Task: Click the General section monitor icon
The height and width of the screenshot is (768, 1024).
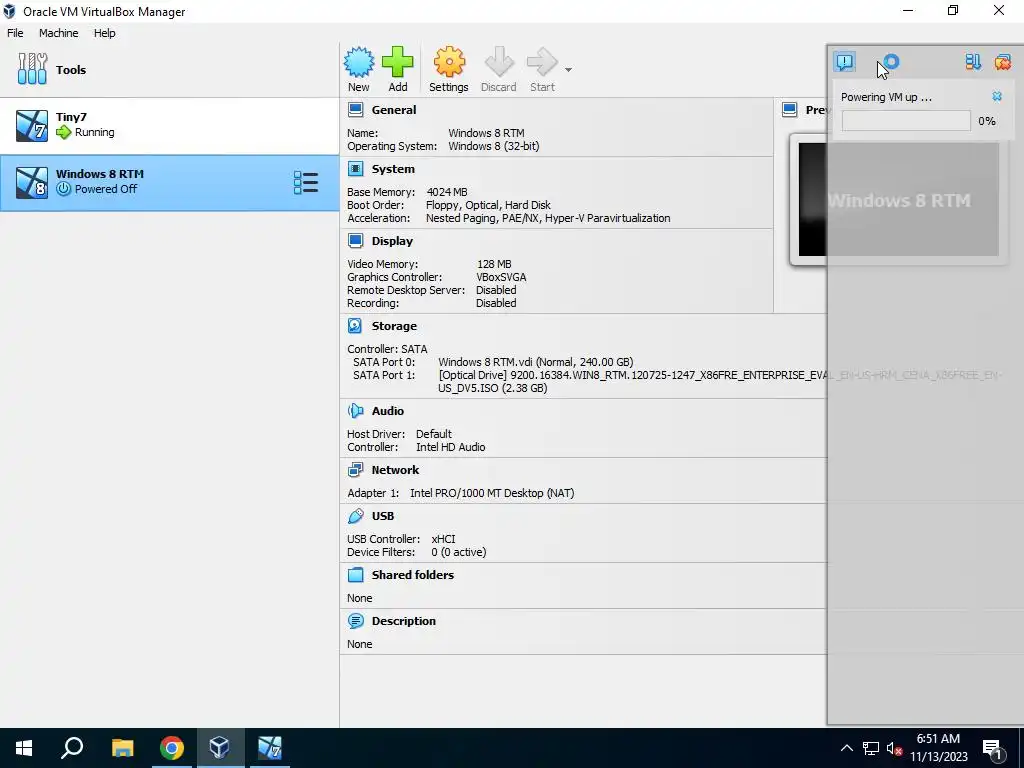Action: [x=355, y=110]
